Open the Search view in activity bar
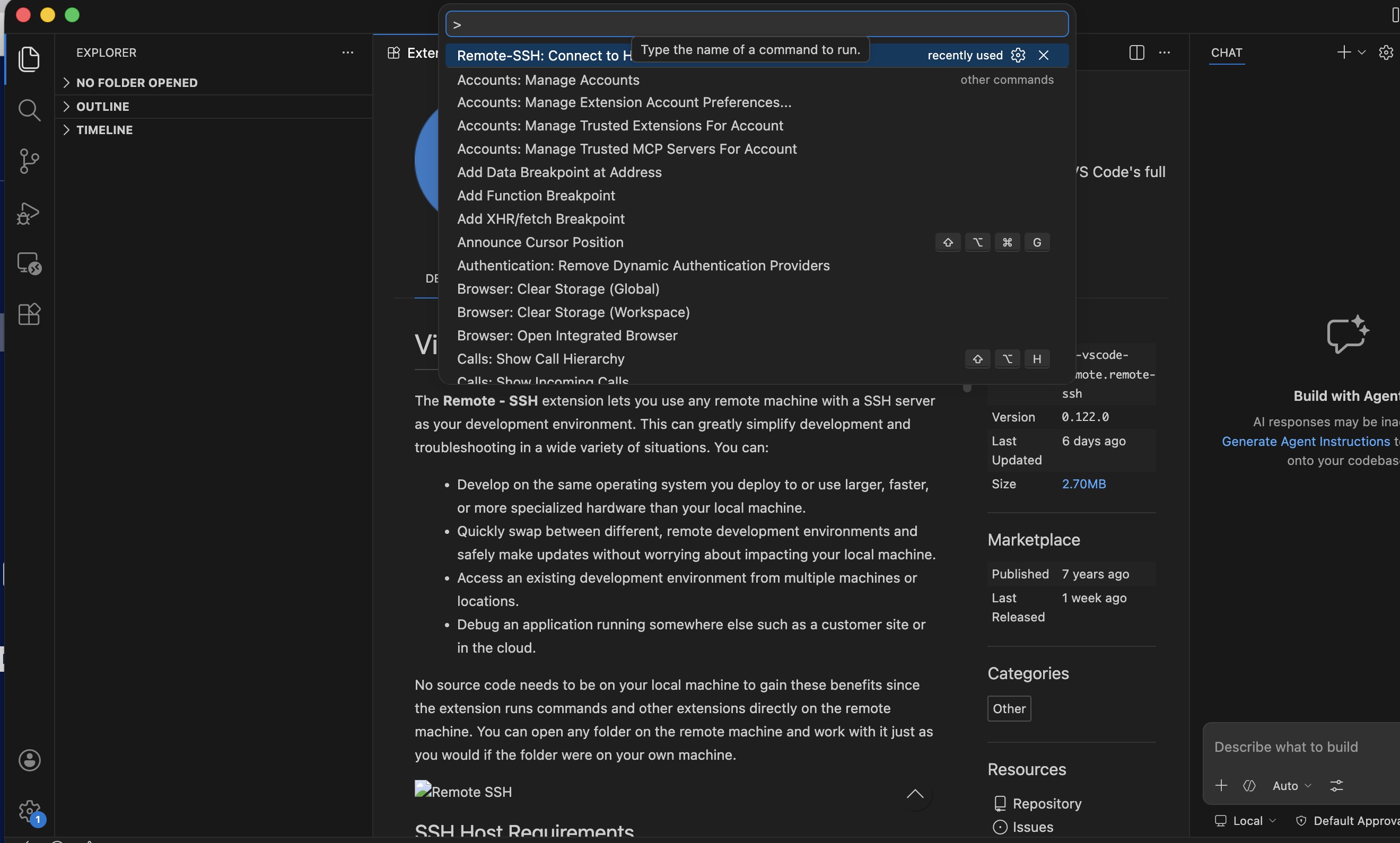Viewport: 1400px width, 843px height. point(29,110)
